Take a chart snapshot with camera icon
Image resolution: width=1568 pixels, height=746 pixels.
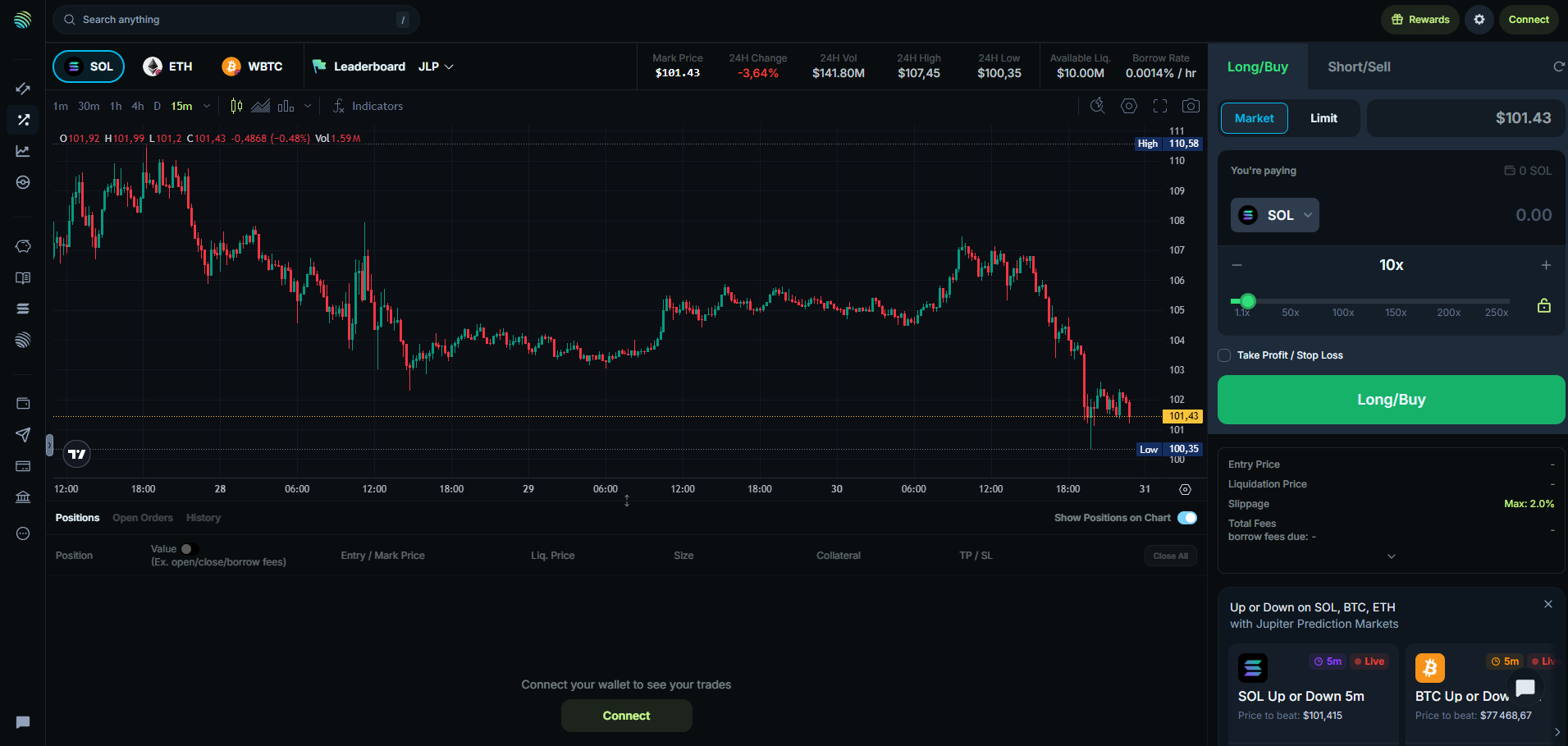click(x=1191, y=106)
